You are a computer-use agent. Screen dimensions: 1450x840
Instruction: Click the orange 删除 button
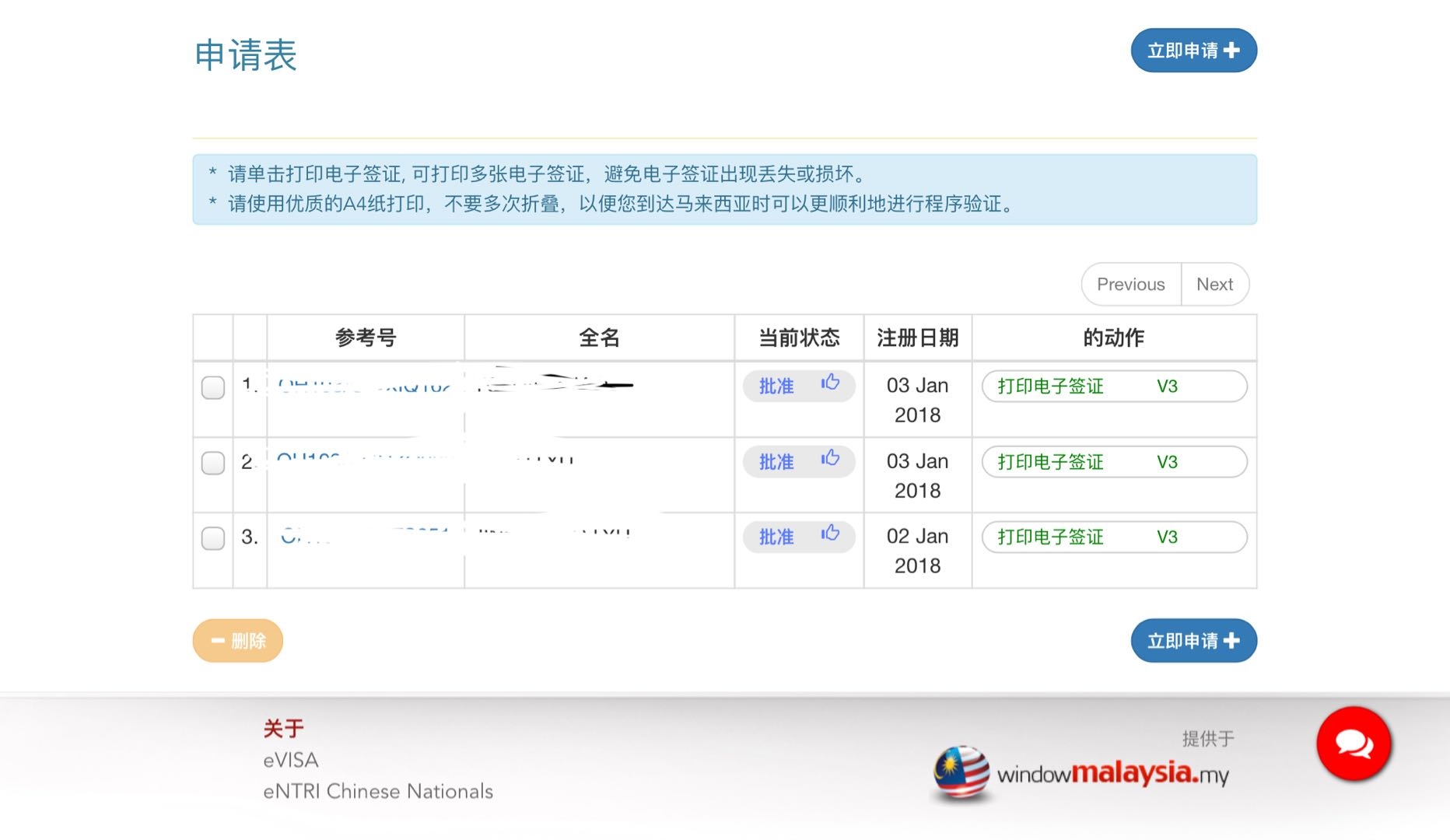pos(238,641)
